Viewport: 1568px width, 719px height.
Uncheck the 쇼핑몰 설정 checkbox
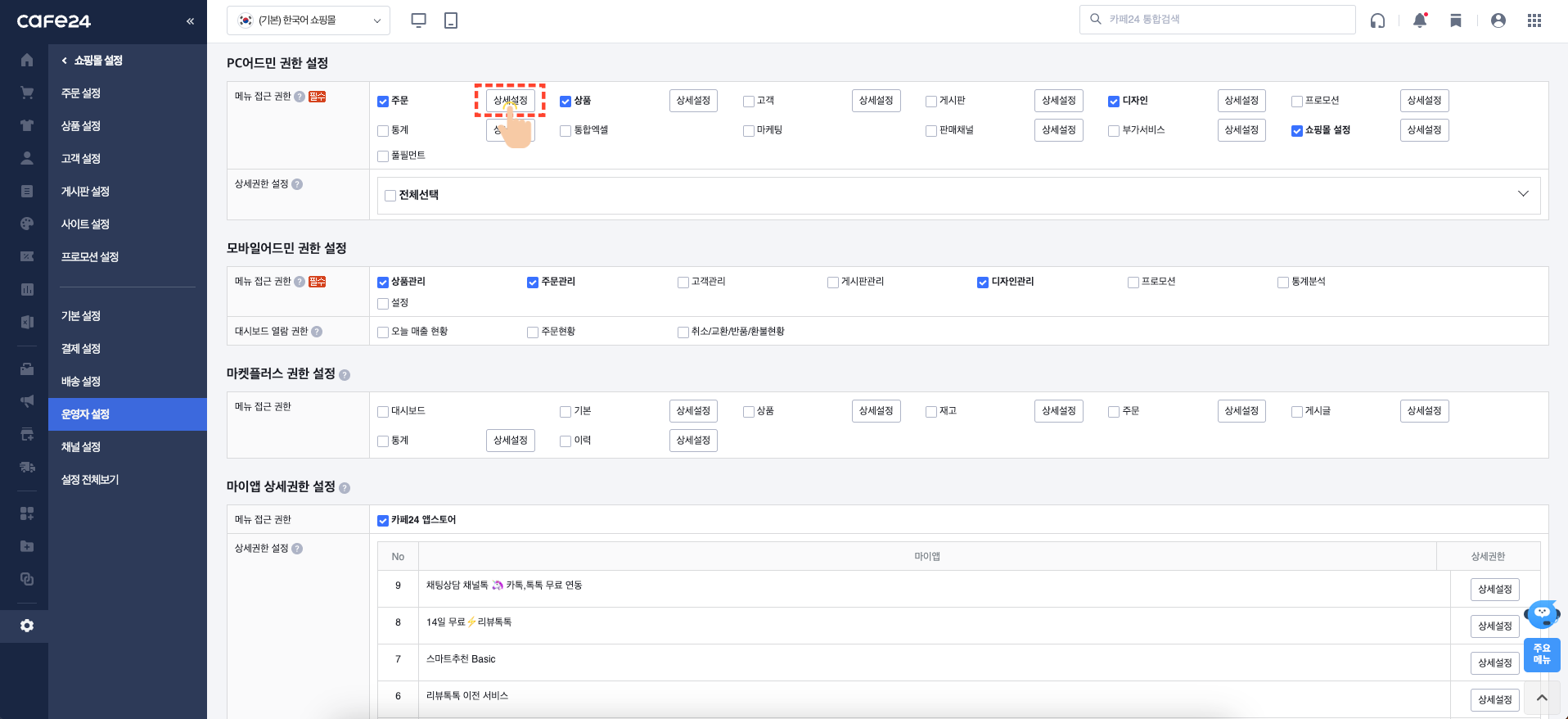tap(1297, 131)
